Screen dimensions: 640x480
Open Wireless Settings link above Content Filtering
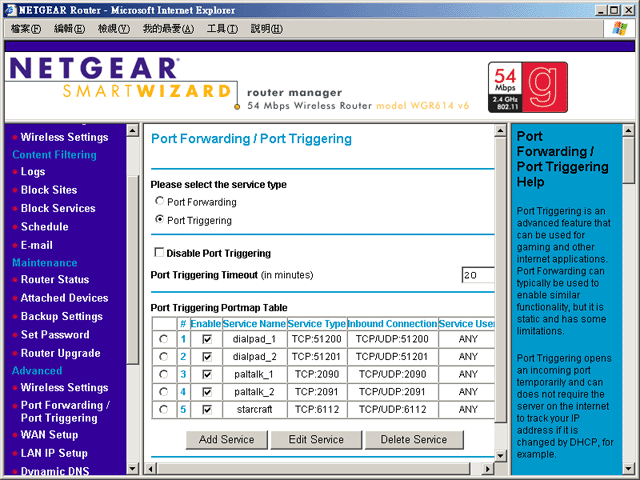coord(64,137)
